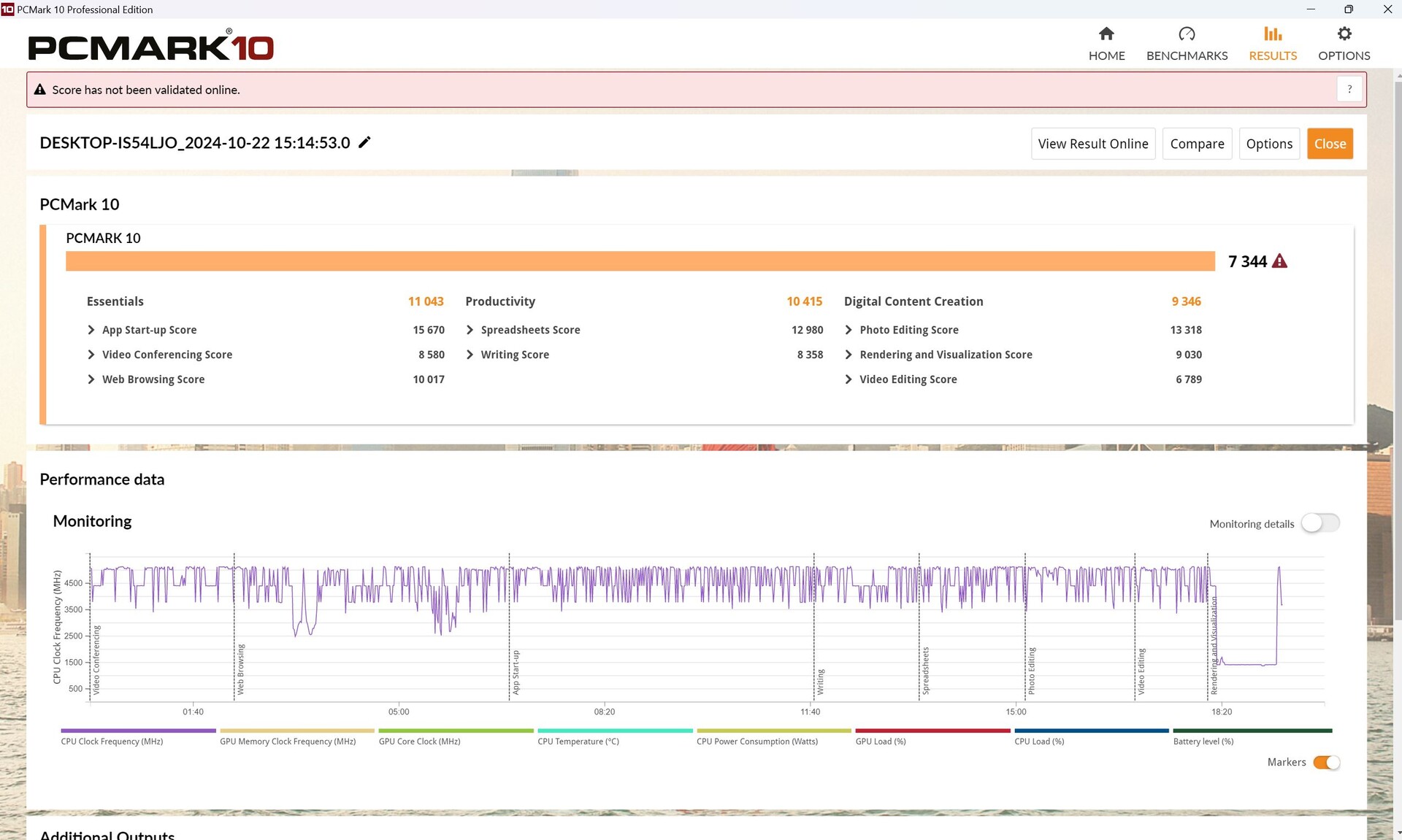Click Productivity score 10 415
This screenshot has height=840, width=1402.
coord(804,301)
